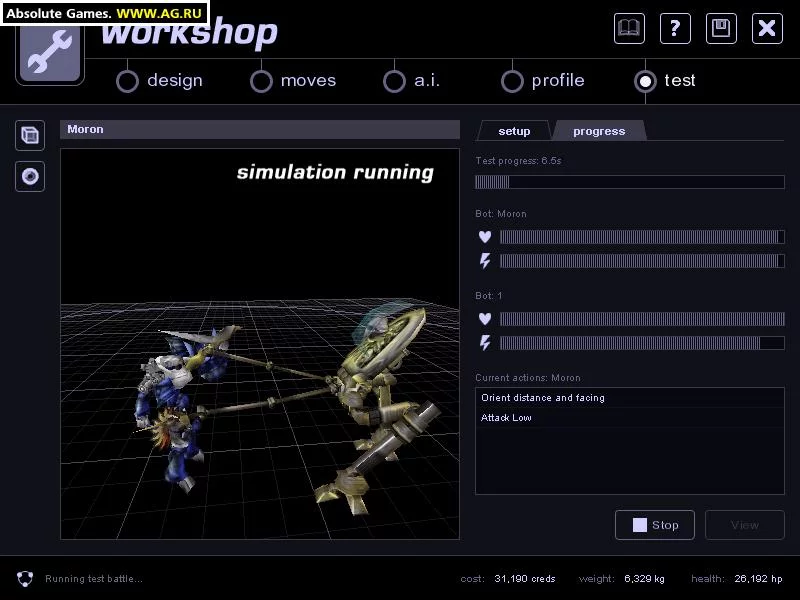Click the 3D simulation viewport
This screenshot has height=600, width=800.
tap(260, 344)
